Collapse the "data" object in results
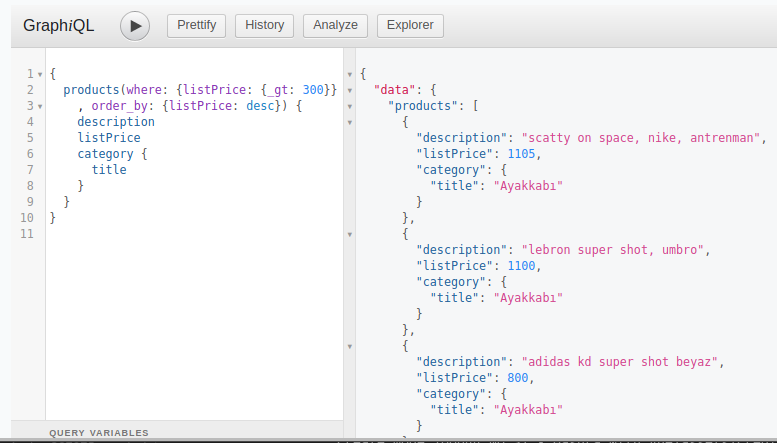This screenshot has width=777, height=443. pos(349,90)
